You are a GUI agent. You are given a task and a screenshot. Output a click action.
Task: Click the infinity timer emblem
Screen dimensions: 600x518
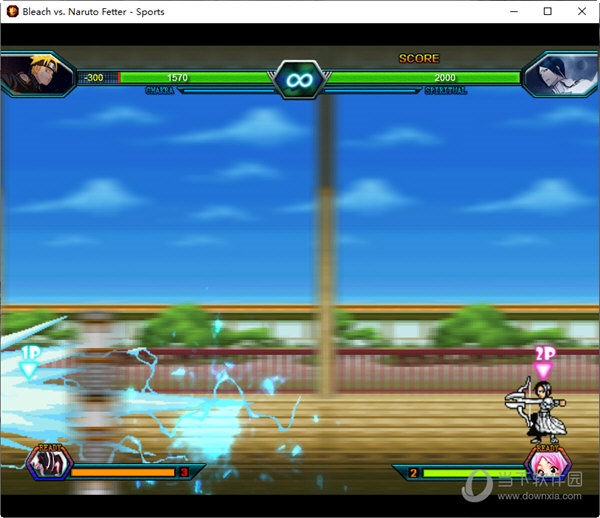[x=299, y=80]
